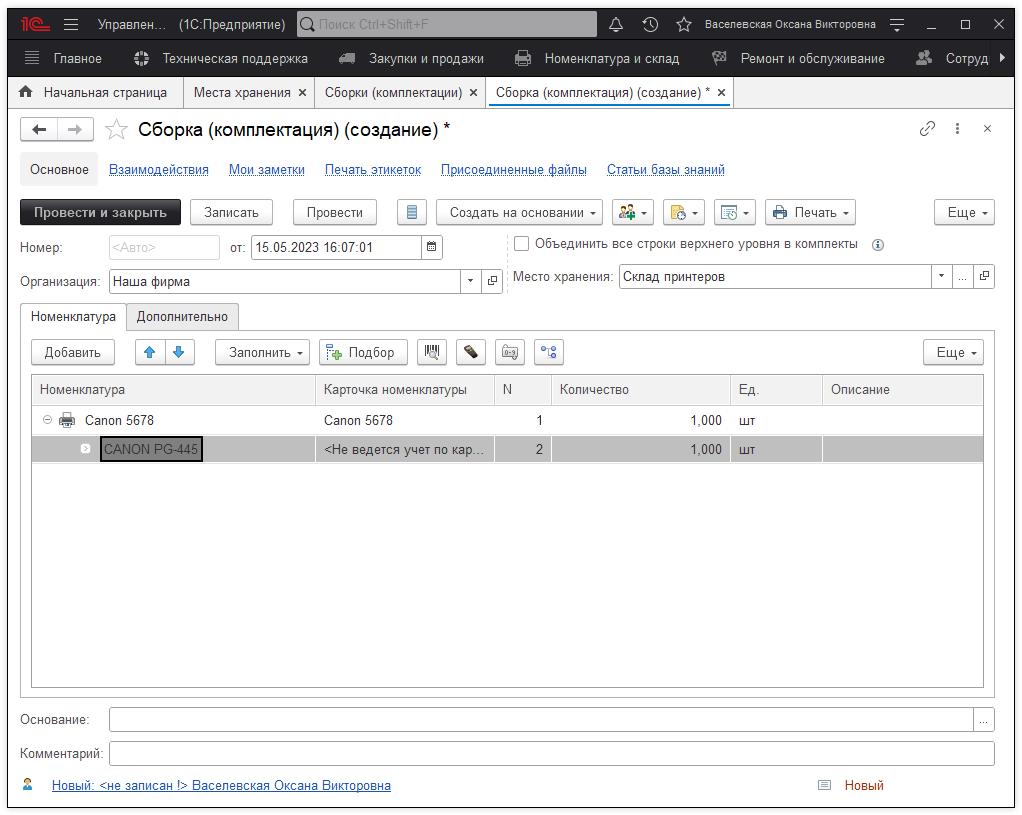The image size is (1022, 815).
Task: Open the Создать на основании dropdown
Action: (x=519, y=212)
